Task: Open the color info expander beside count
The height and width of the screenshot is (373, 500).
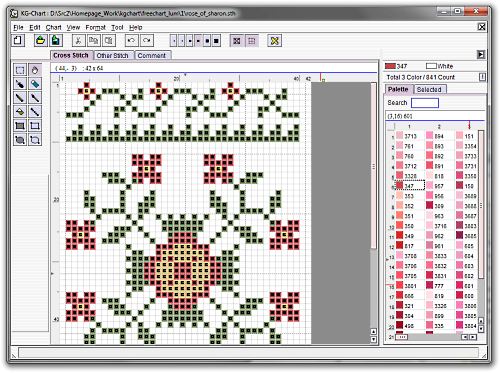Action: click(x=482, y=77)
